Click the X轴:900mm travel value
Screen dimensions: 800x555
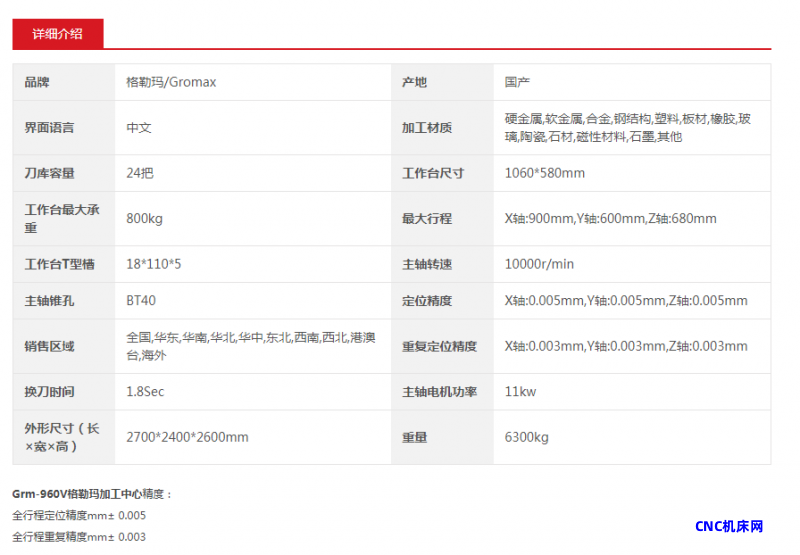[x=611, y=219]
